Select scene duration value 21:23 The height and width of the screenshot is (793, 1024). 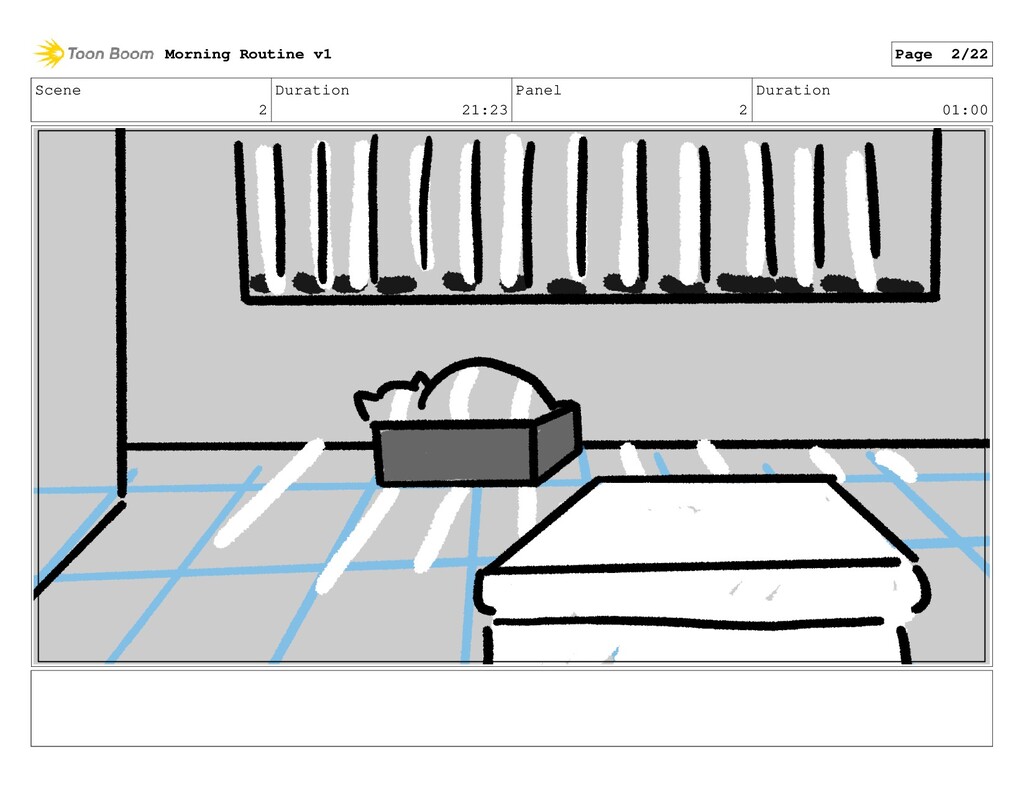[485, 110]
